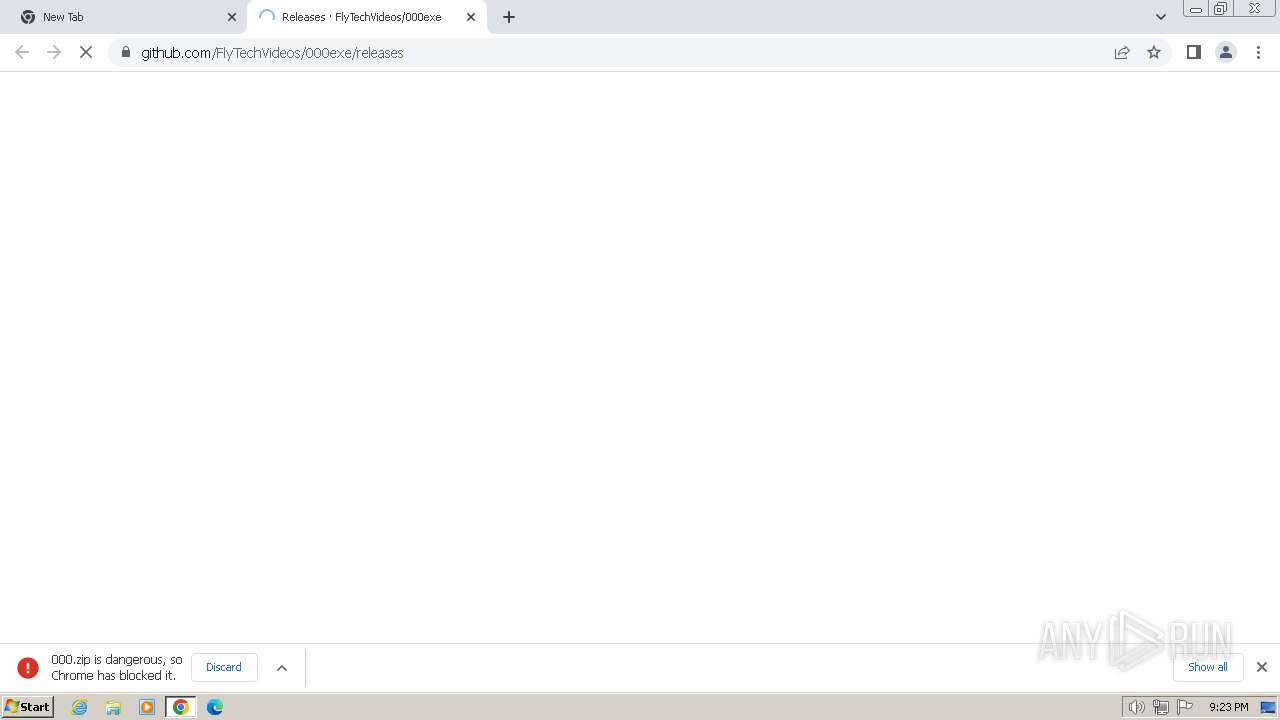Select the Chrome taskbar icon
1280x720 pixels.
tap(181, 707)
